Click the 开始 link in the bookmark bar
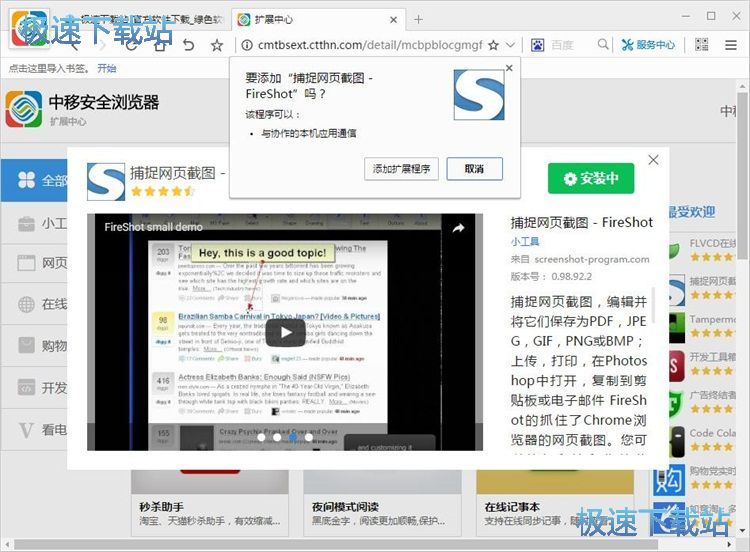 [x=107, y=68]
